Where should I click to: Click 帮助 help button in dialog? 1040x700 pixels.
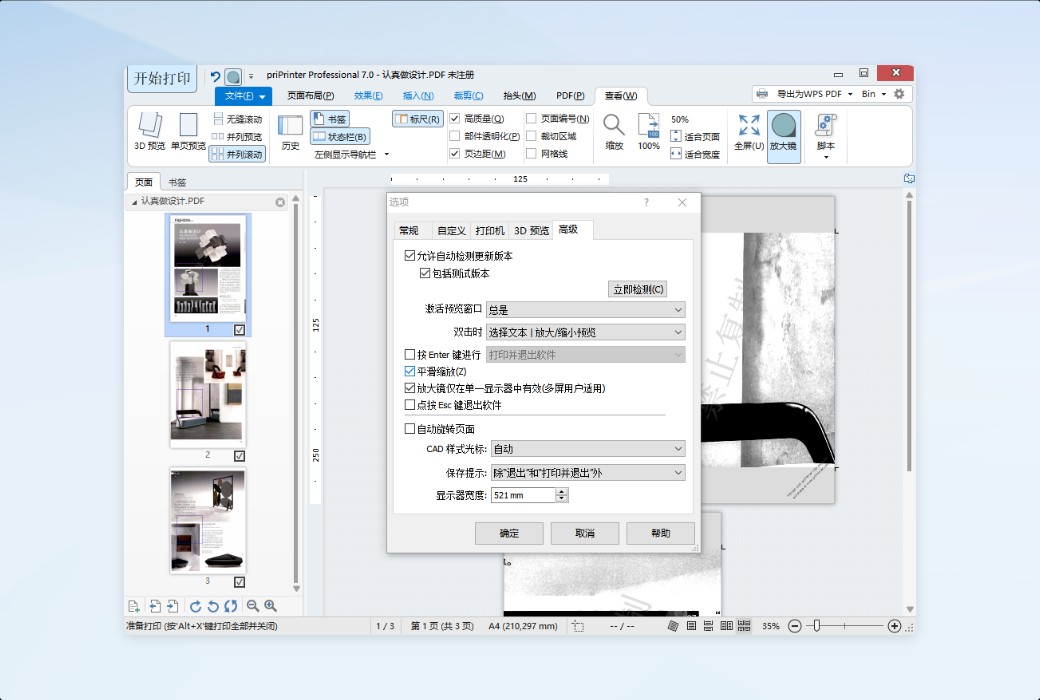[661, 533]
